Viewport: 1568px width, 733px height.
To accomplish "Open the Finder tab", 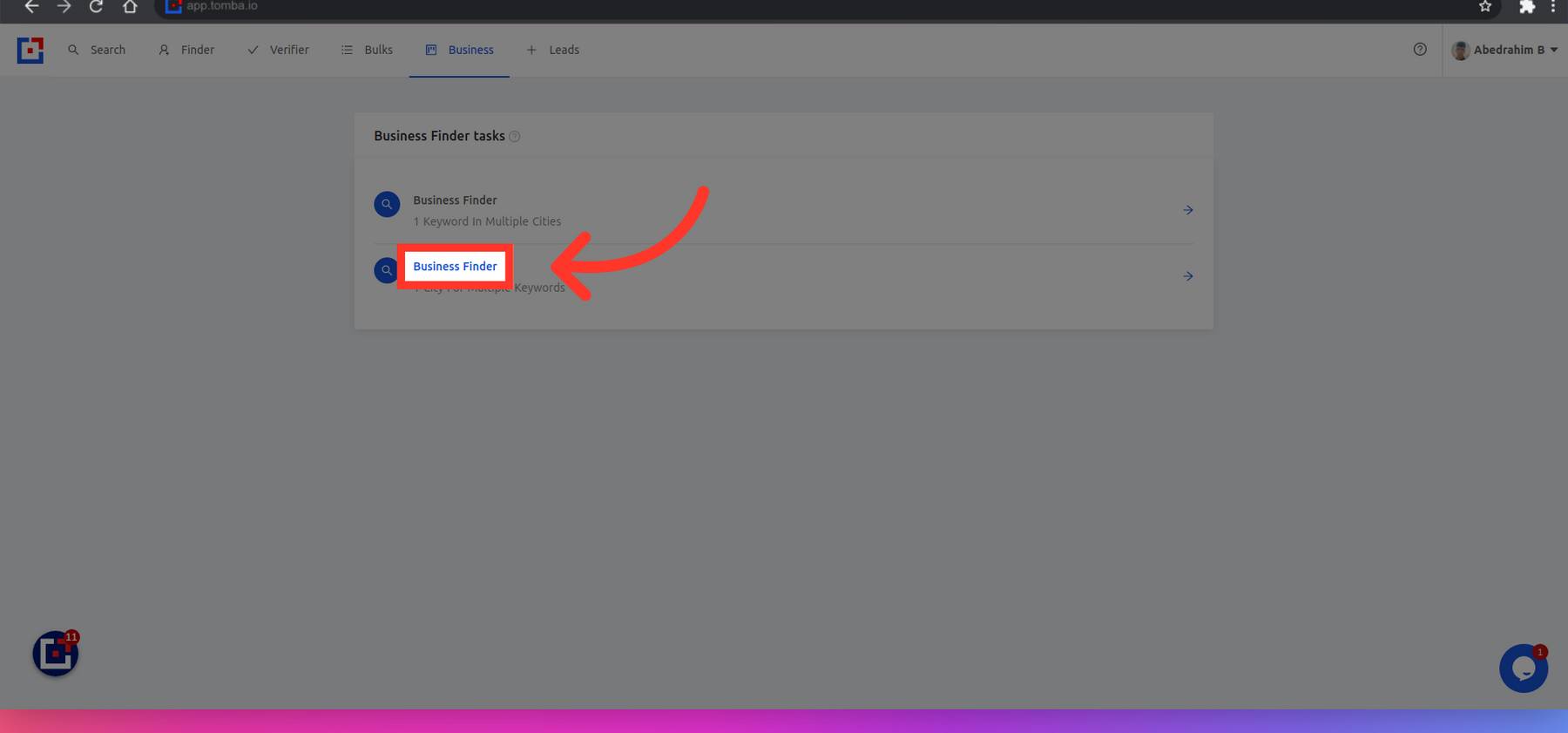I will pyautogui.click(x=186, y=50).
